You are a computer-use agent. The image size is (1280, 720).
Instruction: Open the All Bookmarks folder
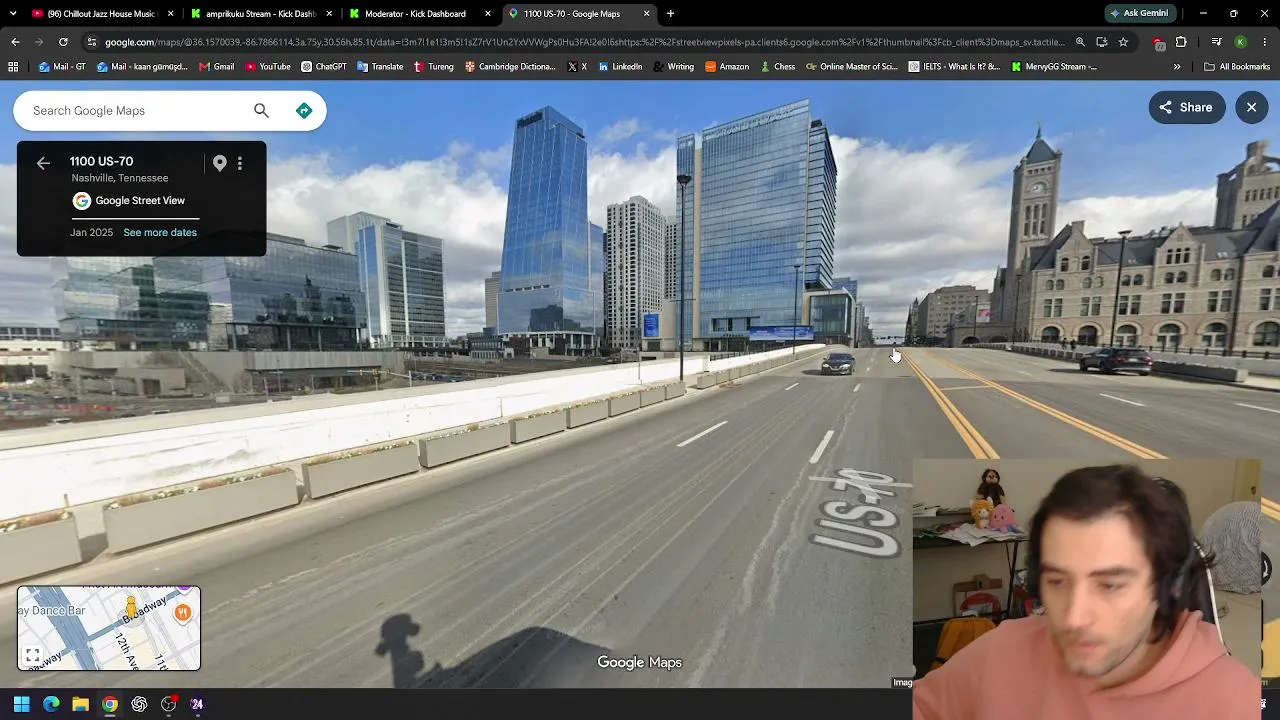pyautogui.click(x=1237, y=67)
